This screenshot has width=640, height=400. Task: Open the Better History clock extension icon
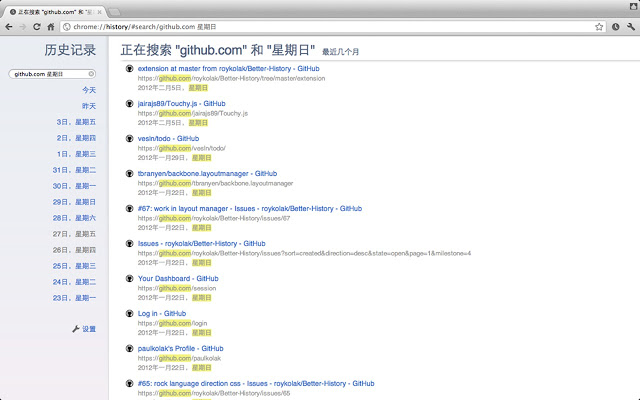click(x=616, y=27)
